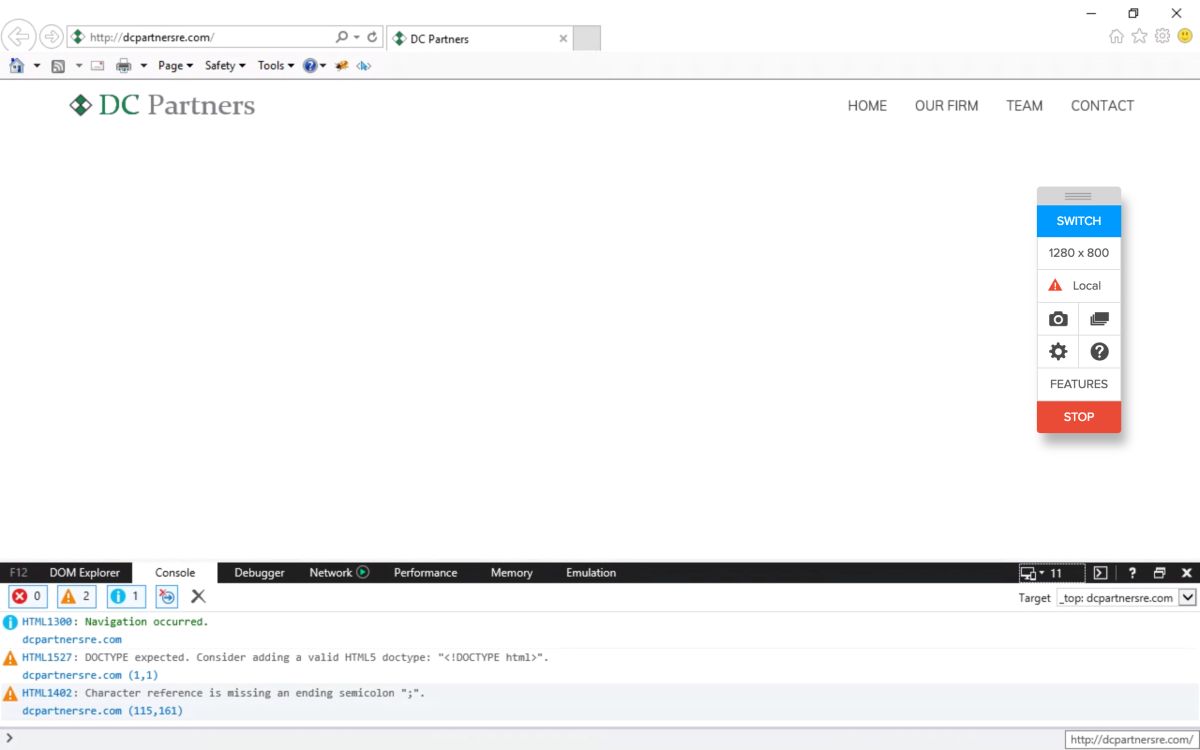
Task: Click OUR FIRM navigation link
Action: [x=946, y=106]
